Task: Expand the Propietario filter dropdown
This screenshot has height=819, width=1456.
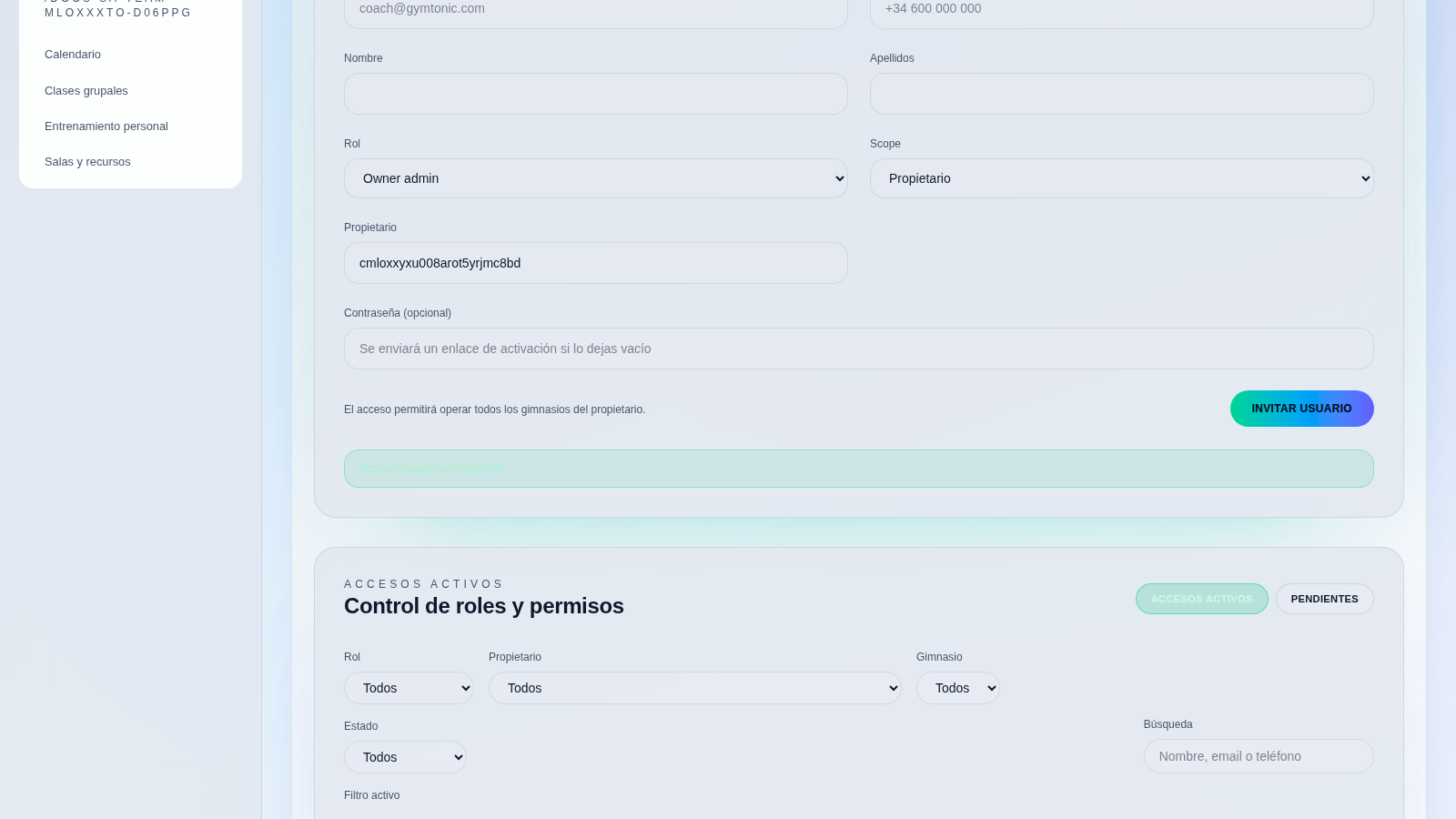Action: coord(694,688)
